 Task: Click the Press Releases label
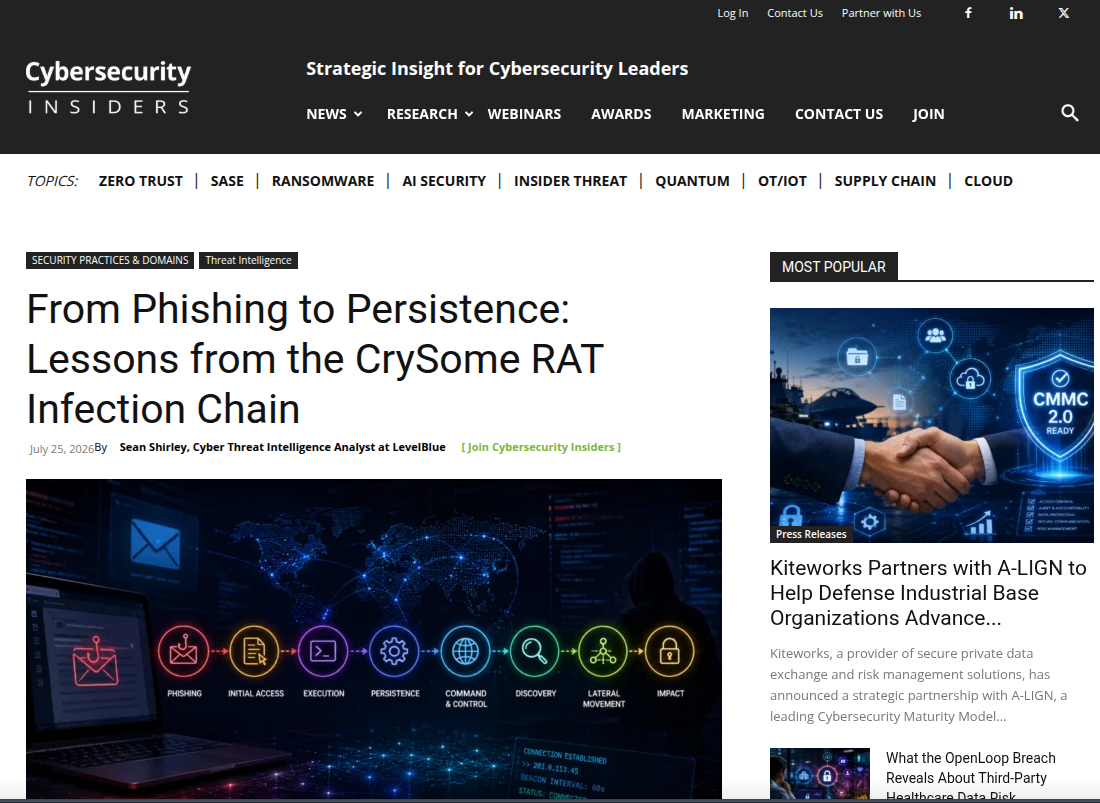811,534
